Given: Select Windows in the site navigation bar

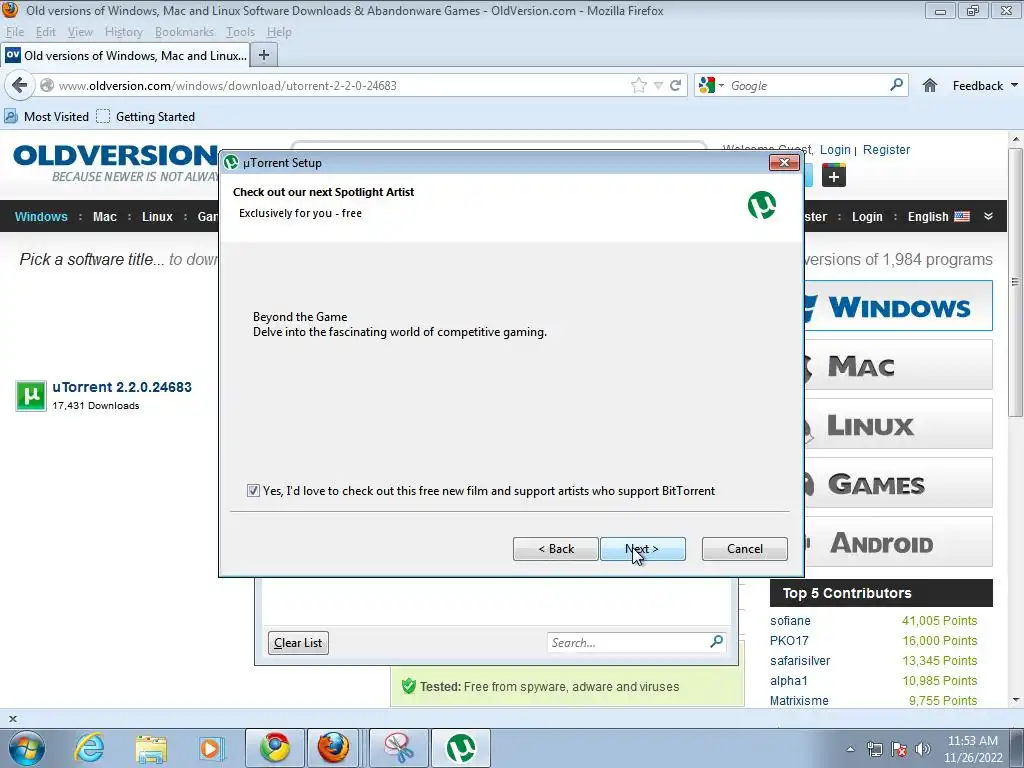Looking at the screenshot, I should coord(41,217).
